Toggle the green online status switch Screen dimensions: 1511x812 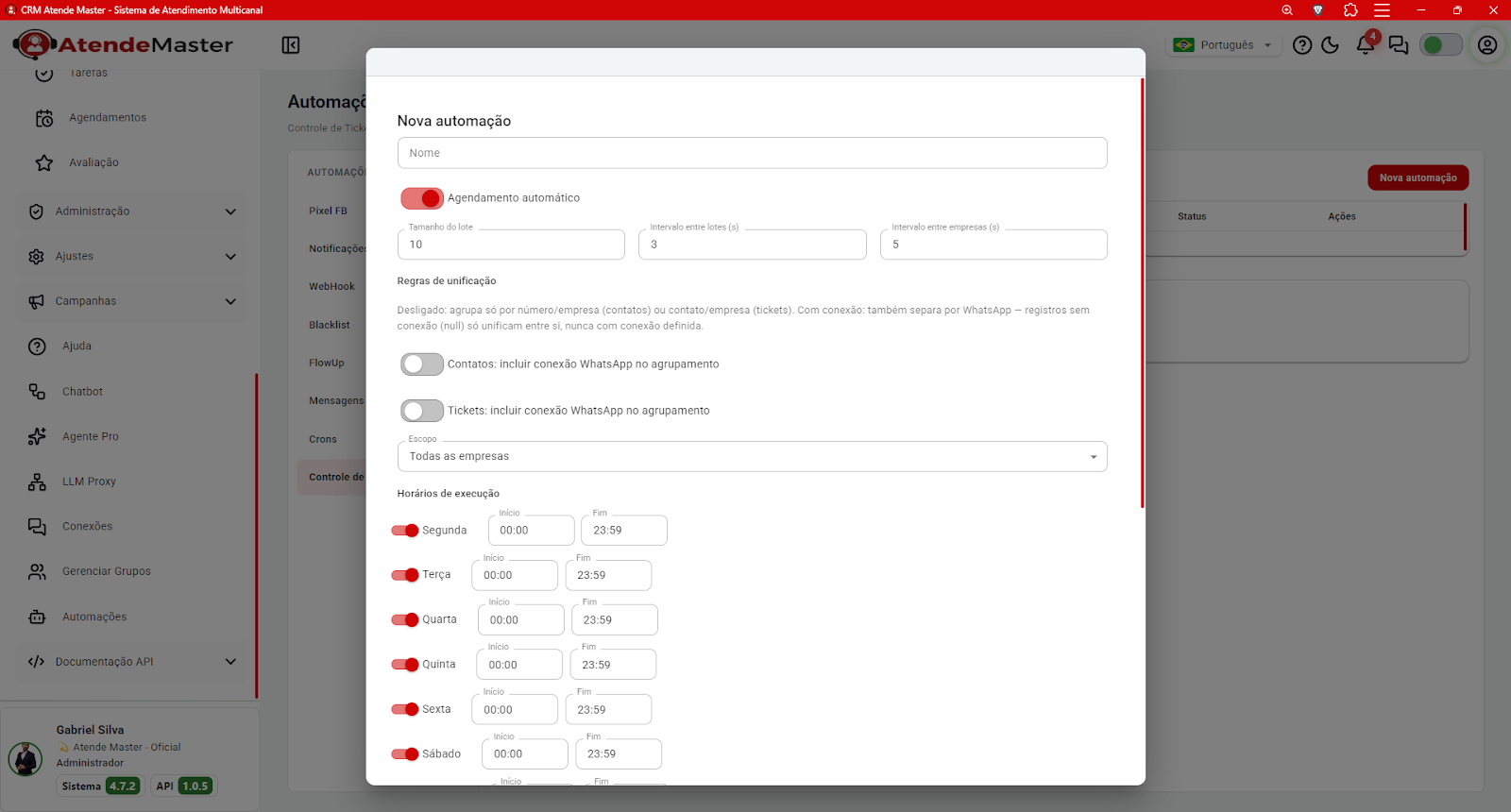(1441, 45)
